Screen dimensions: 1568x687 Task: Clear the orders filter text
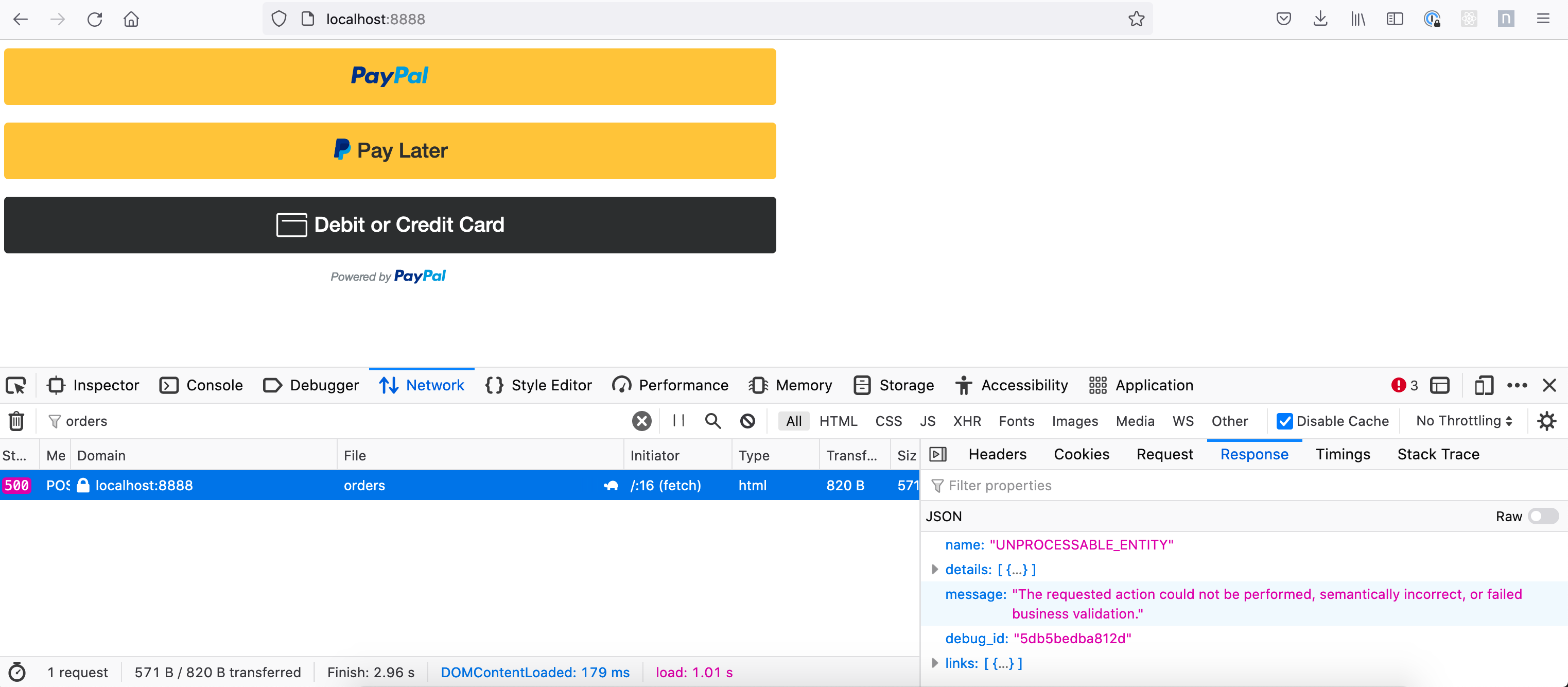[x=641, y=421]
